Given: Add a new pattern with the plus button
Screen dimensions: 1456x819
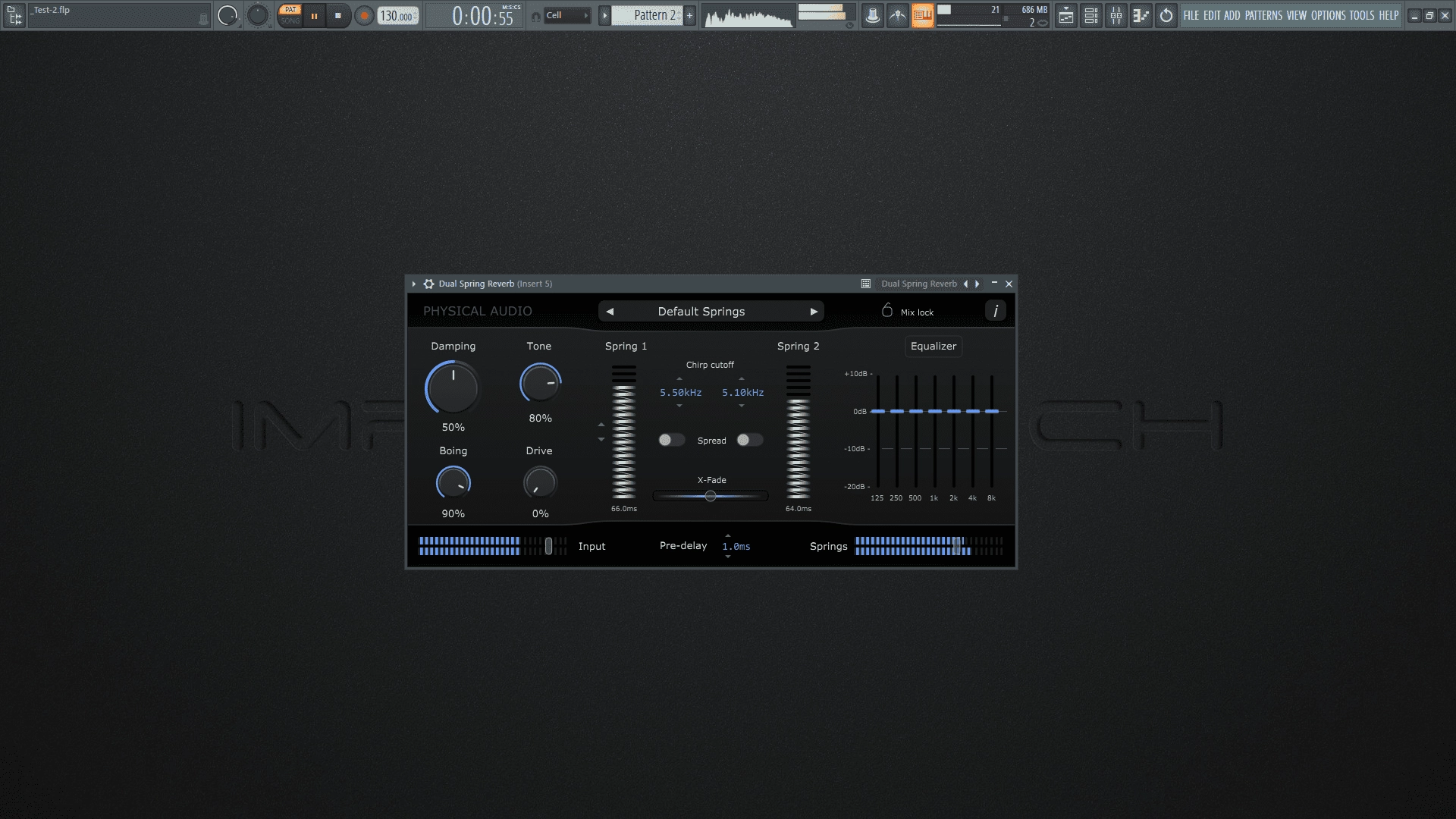Looking at the screenshot, I should [x=689, y=15].
